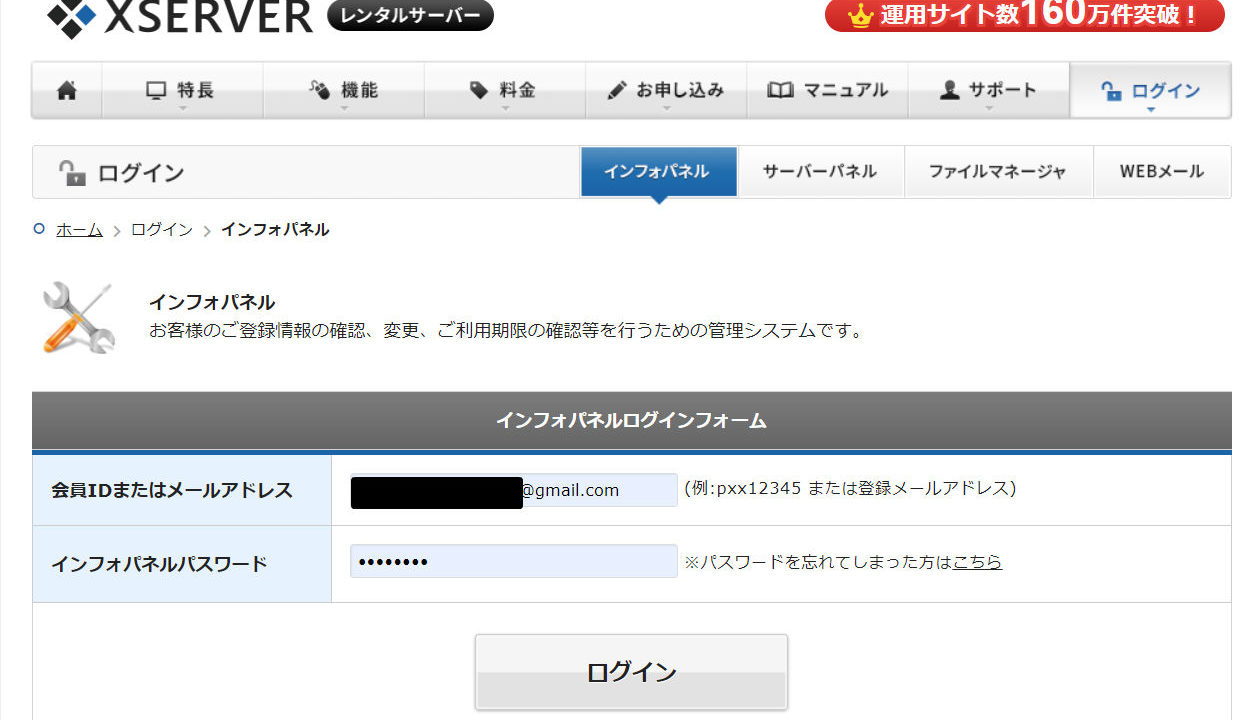Click the crown icon in the red banner

click(859, 15)
